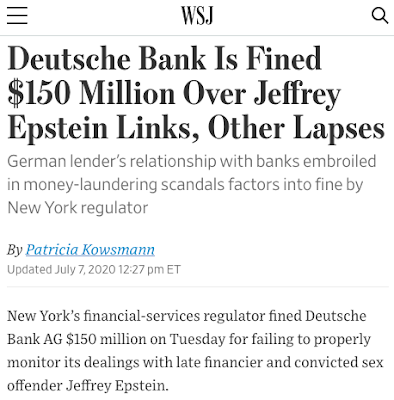The height and width of the screenshot is (400, 394).
Task: Click the Deutsche Bank Is Fined headline
Action: pos(196,93)
